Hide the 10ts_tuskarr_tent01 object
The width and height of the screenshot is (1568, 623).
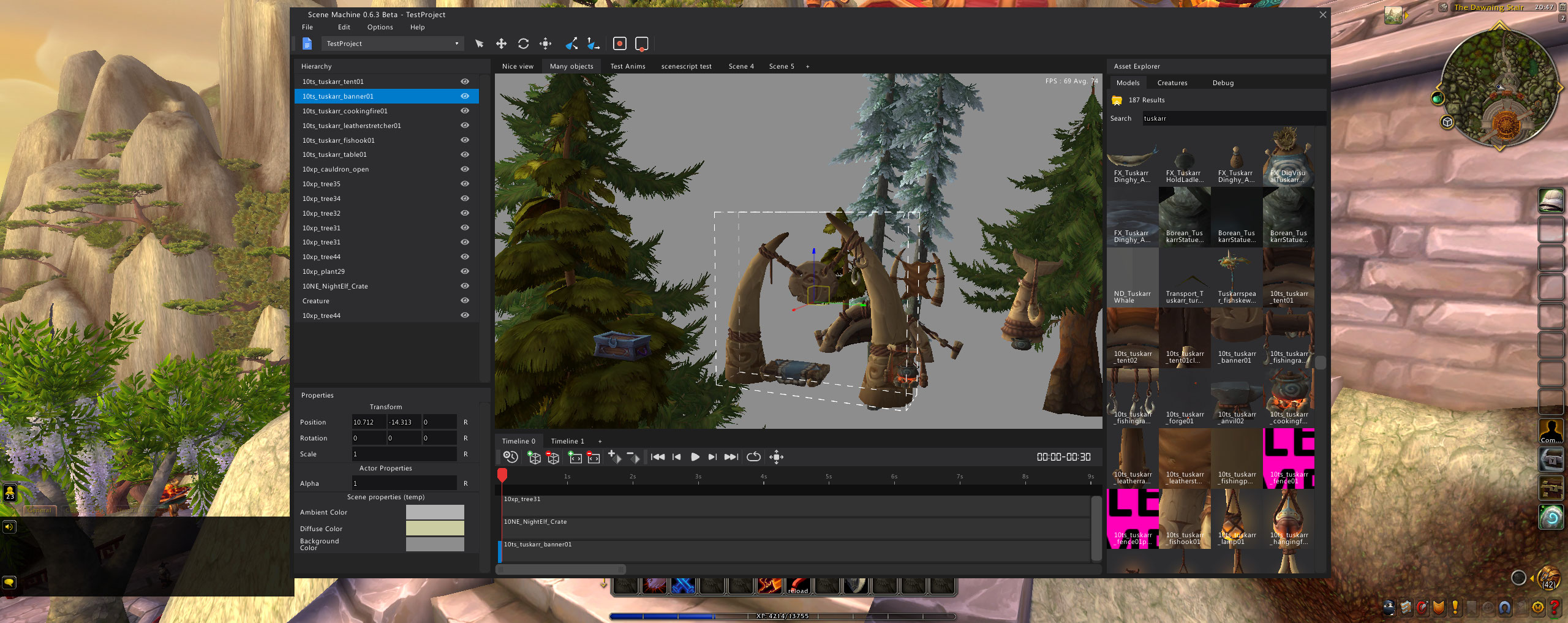click(x=465, y=81)
